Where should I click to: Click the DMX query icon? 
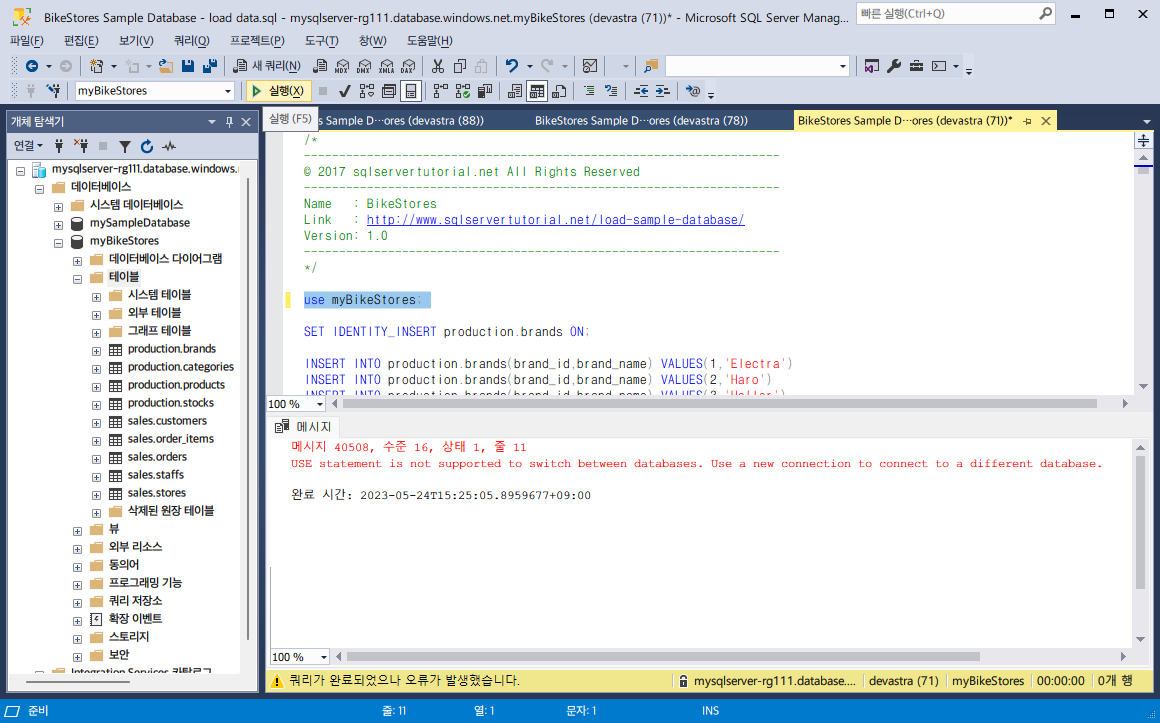pyautogui.click(x=364, y=67)
